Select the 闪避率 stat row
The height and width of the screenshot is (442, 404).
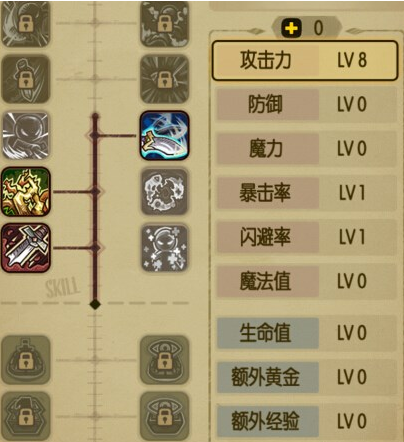(x=307, y=237)
